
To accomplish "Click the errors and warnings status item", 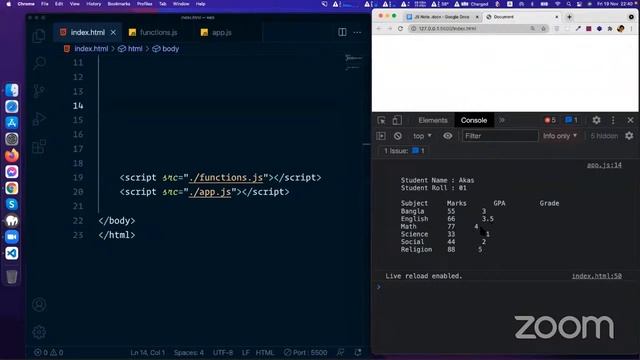I will [49, 352].
